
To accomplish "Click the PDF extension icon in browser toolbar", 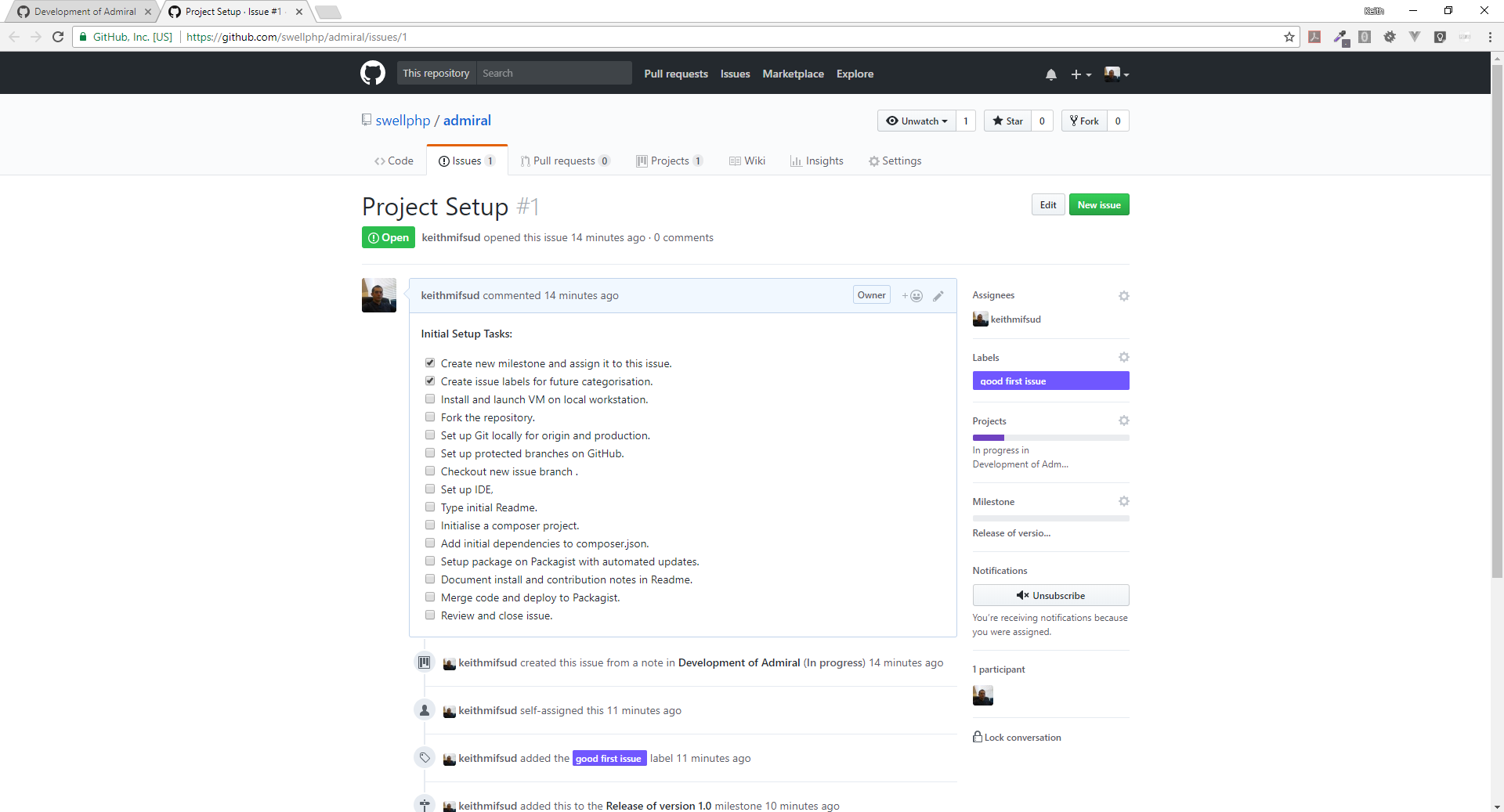I will (x=1314, y=37).
